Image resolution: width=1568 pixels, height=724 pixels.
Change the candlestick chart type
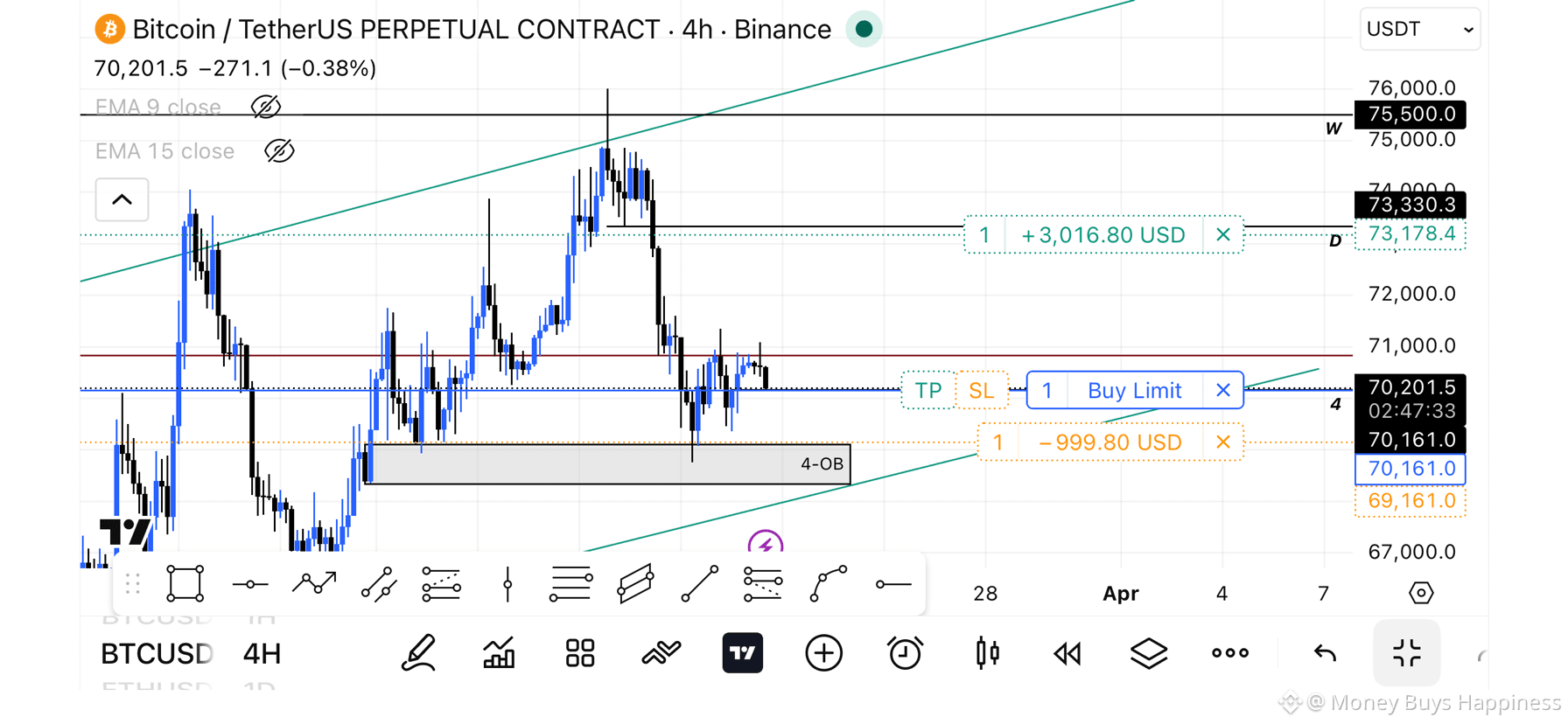pyautogui.click(x=987, y=653)
